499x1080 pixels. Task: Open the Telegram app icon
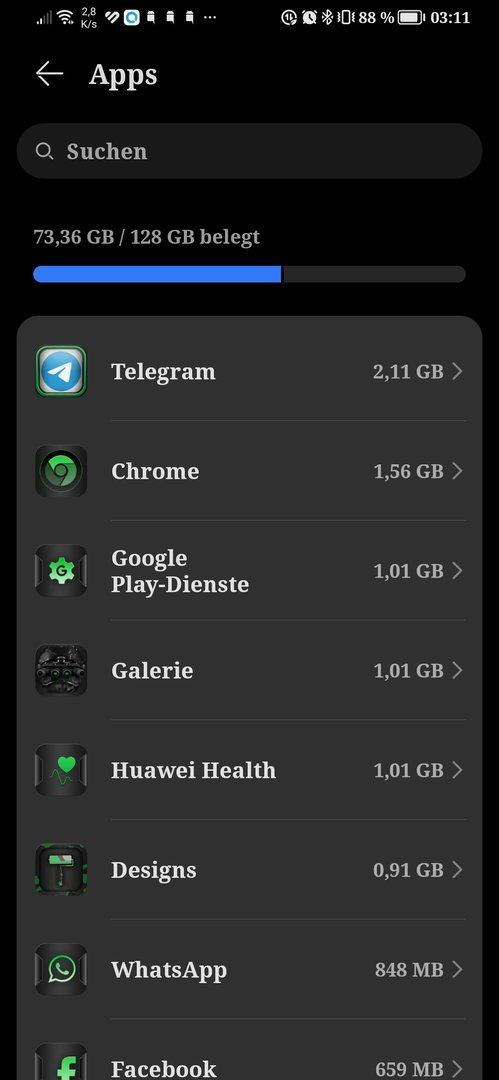(61, 371)
